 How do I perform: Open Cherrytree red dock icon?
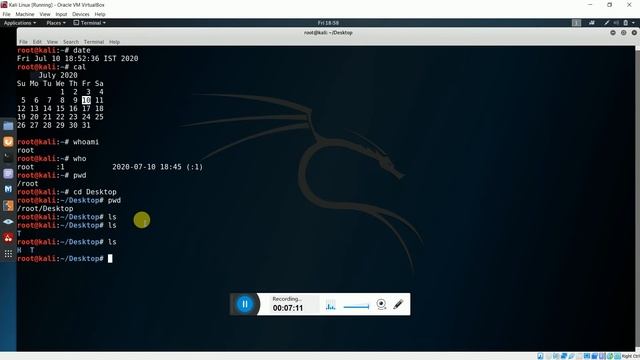[8, 238]
